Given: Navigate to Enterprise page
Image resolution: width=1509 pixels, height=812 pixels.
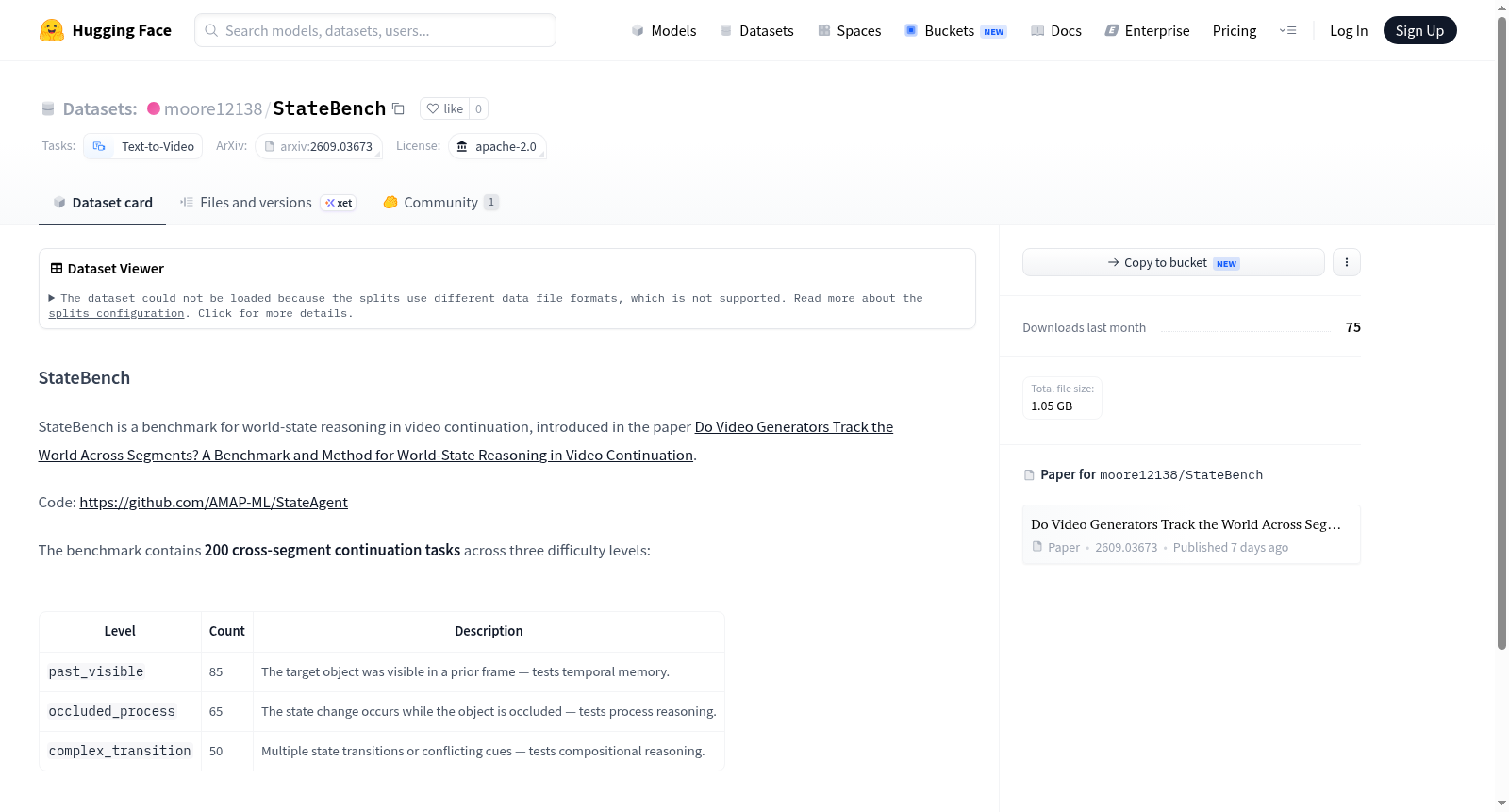Looking at the screenshot, I should [x=1147, y=30].
